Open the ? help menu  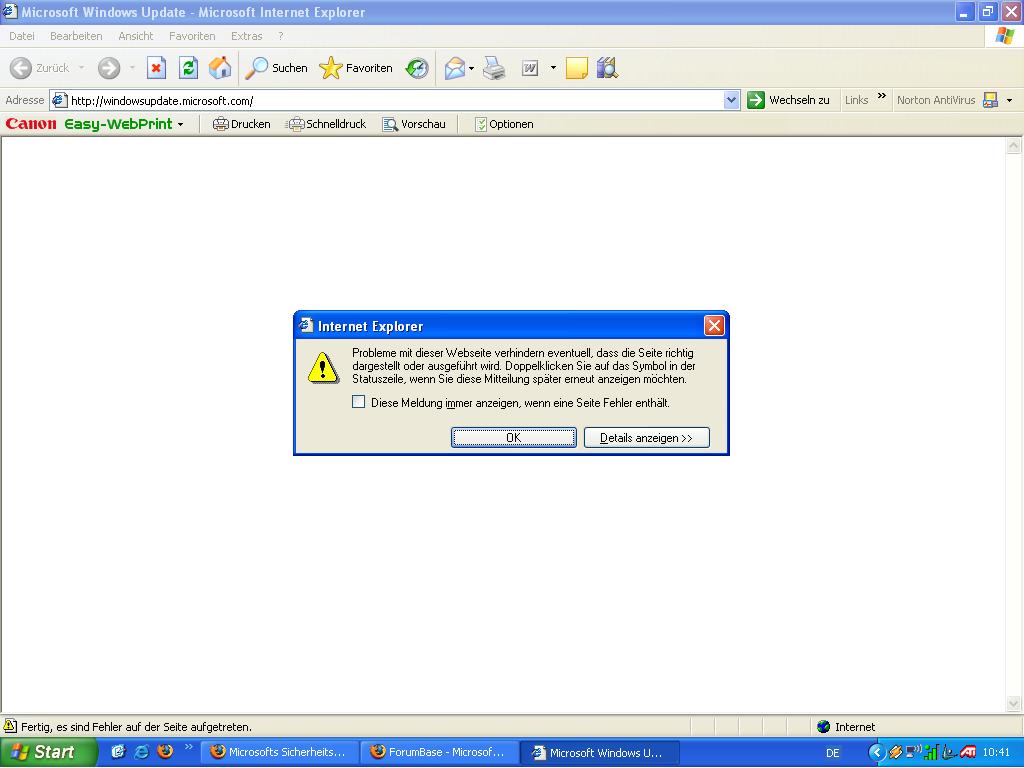click(x=281, y=36)
